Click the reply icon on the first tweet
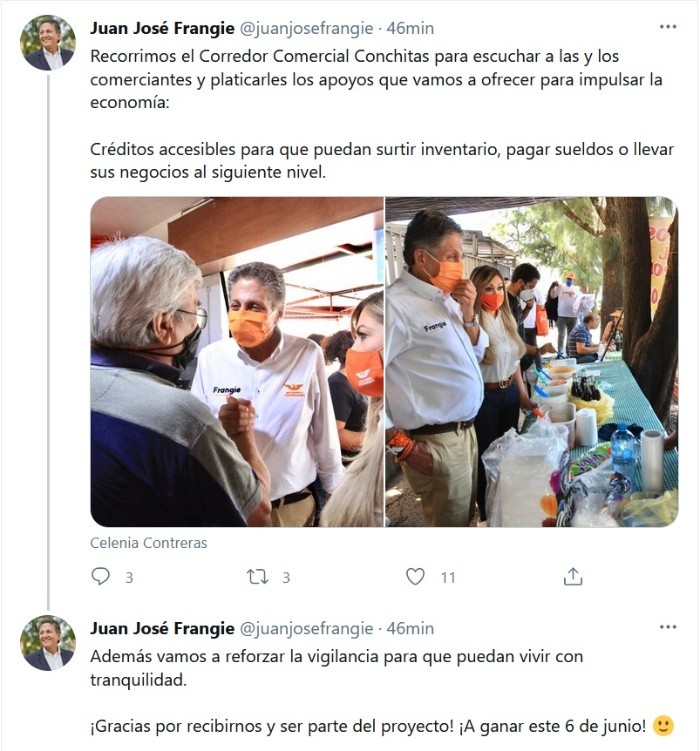Image resolution: width=700 pixels, height=751 pixels. pos(101,577)
